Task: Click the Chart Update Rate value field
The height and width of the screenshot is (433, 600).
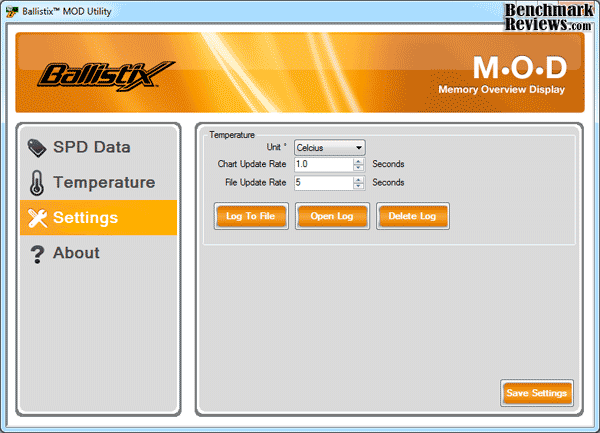Action: tap(324, 164)
